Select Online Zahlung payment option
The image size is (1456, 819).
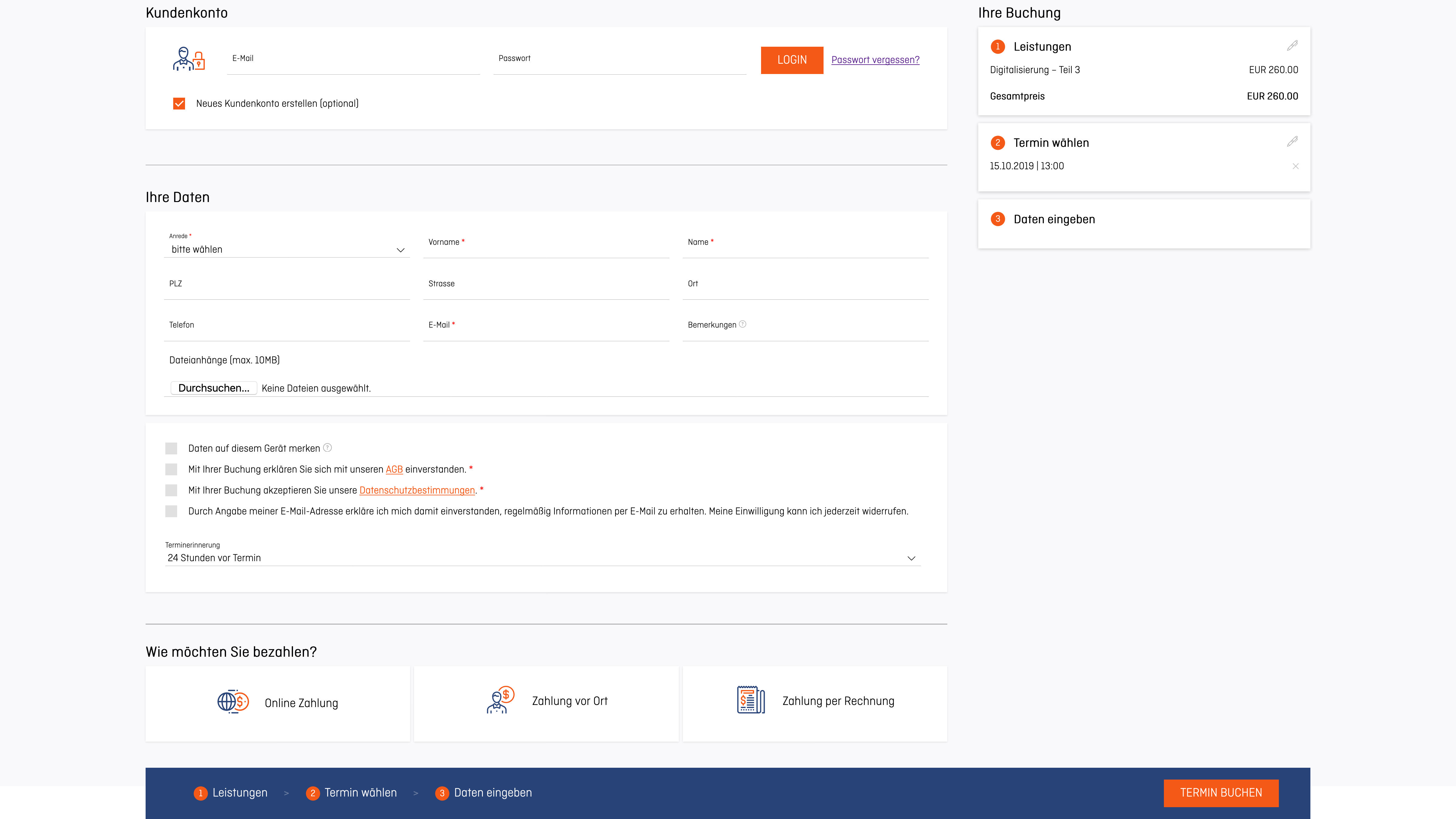[x=278, y=703]
